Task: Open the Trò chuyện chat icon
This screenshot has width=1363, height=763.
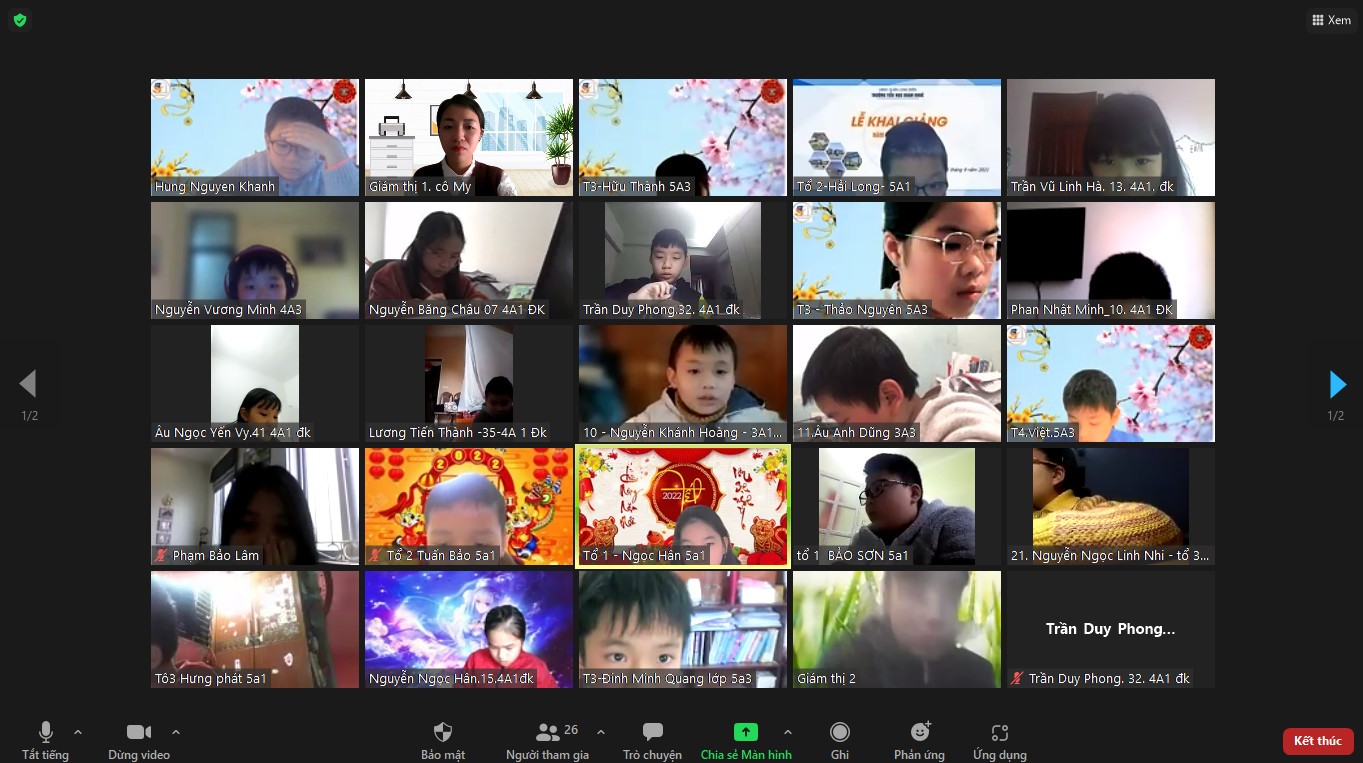Action: [x=652, y=733]
